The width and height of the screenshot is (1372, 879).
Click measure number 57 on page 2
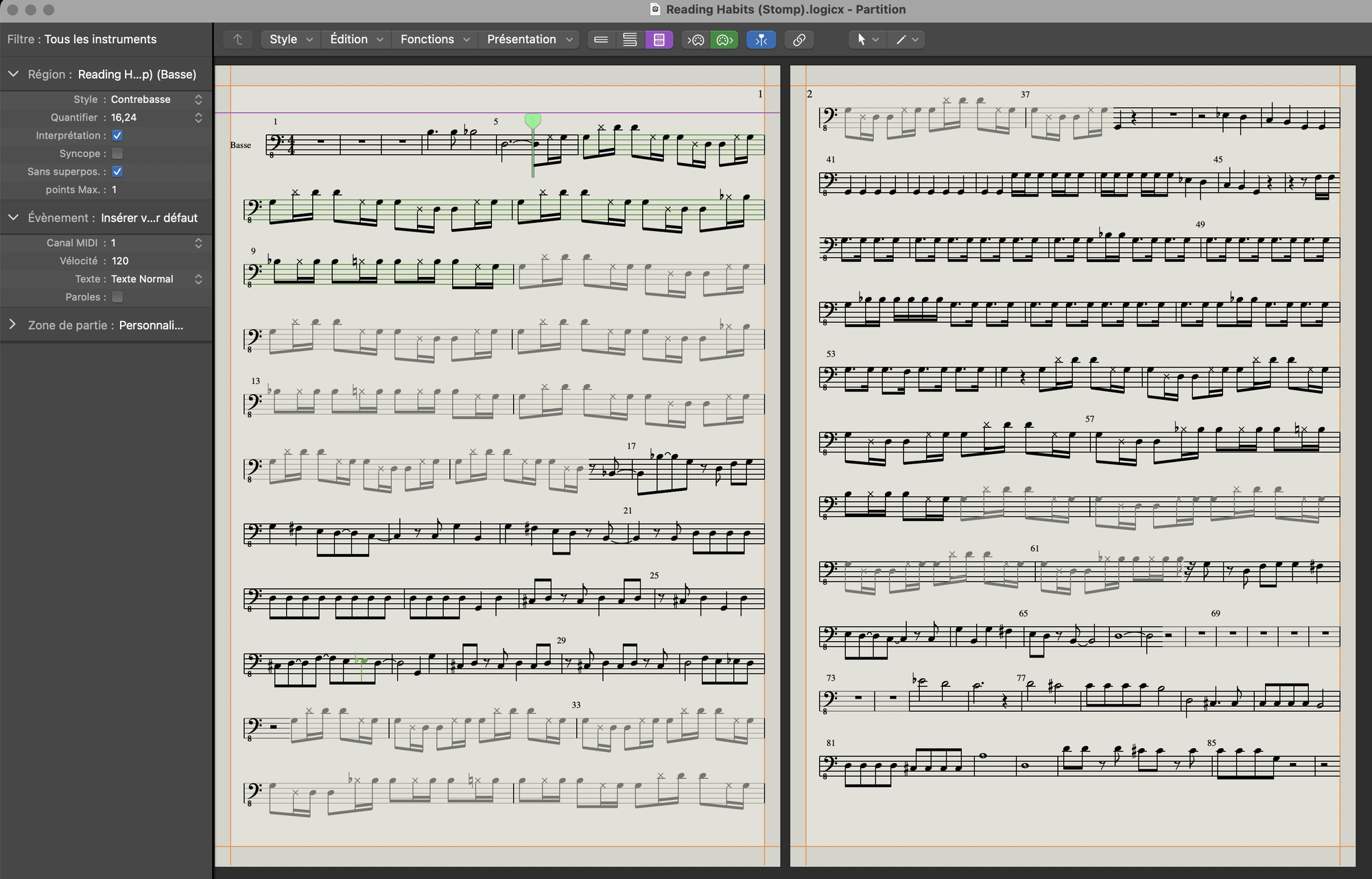coord(1090,418)
